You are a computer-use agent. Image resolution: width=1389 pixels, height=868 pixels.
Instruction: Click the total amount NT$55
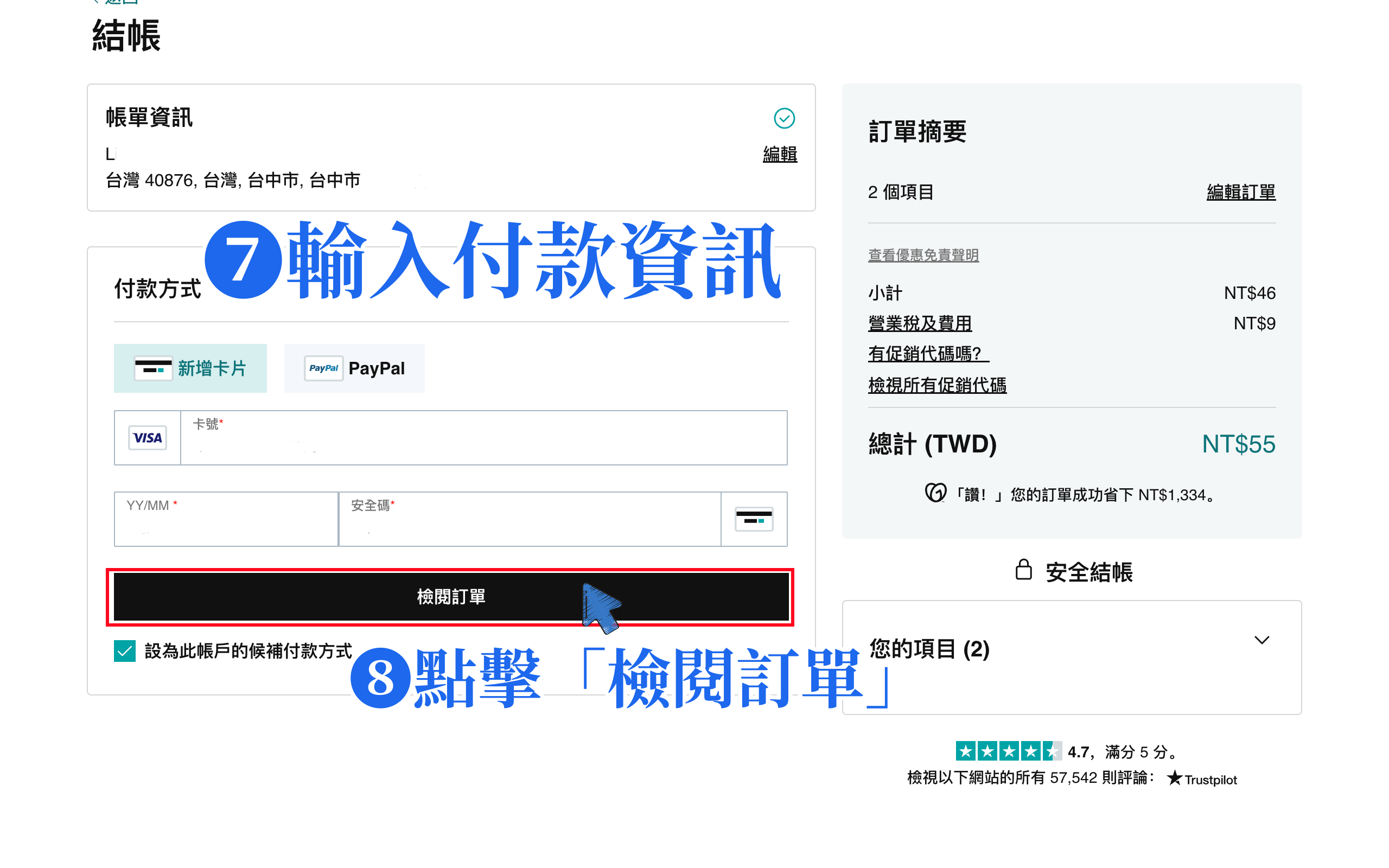coord(1238,444)
